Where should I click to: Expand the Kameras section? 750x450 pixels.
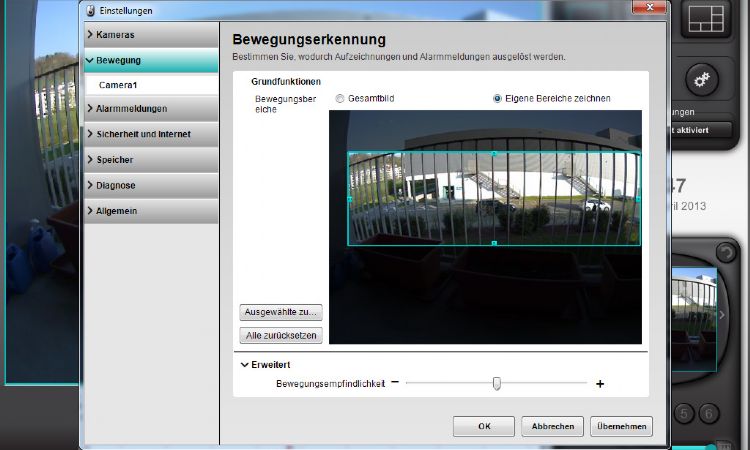point(150,34)
